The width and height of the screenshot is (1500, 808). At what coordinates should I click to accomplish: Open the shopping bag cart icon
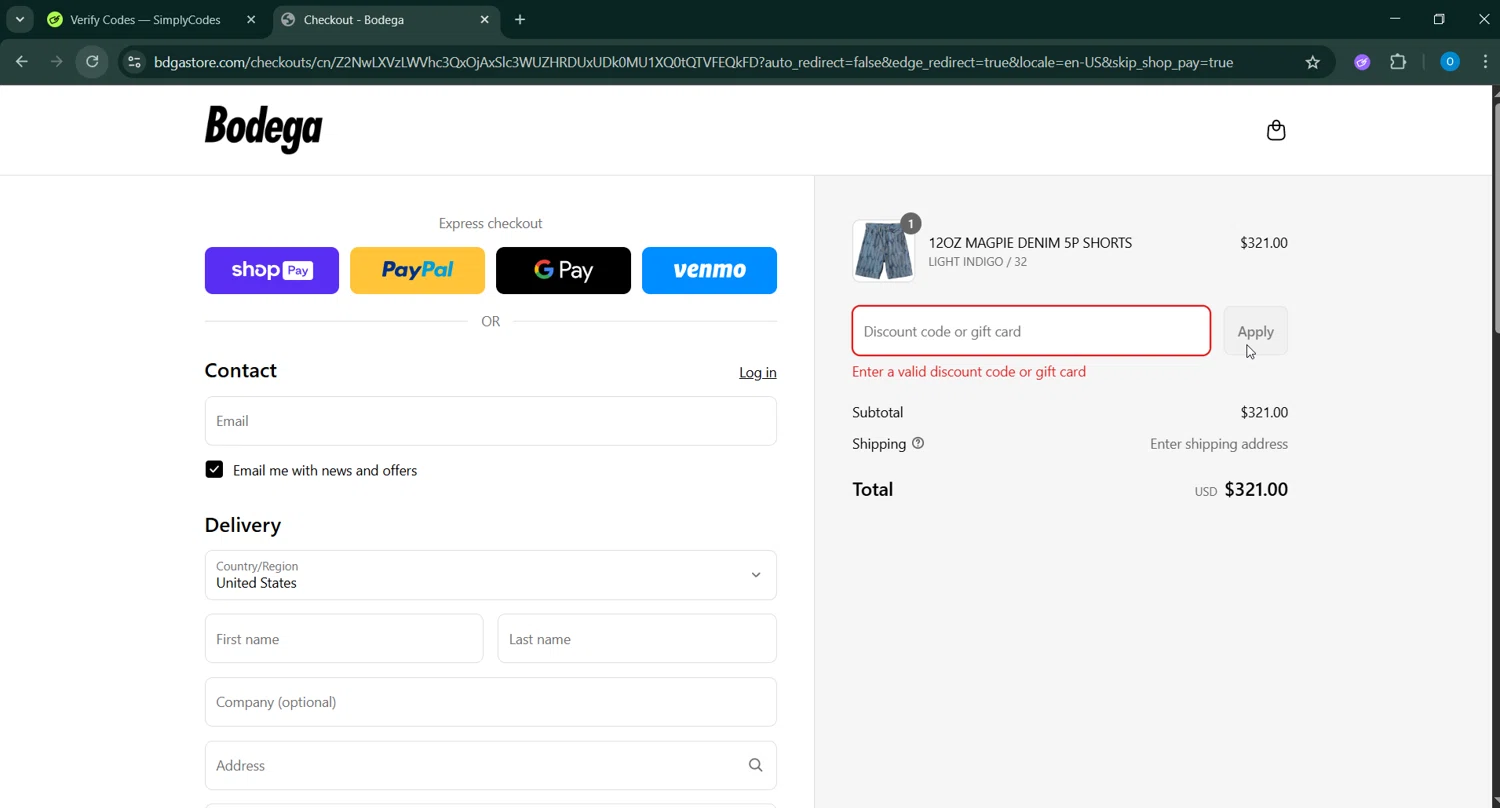(1276, 130)
